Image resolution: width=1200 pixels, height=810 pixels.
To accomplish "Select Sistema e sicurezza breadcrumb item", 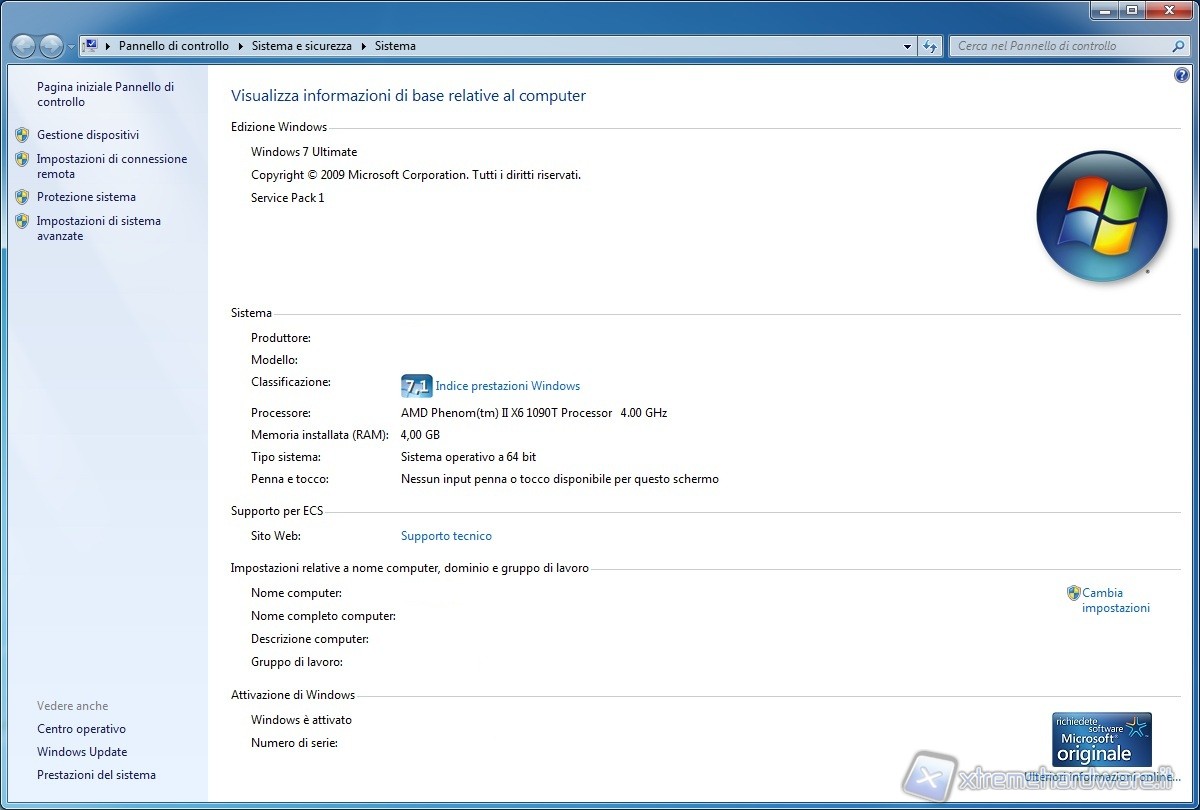I will [301, 46].
